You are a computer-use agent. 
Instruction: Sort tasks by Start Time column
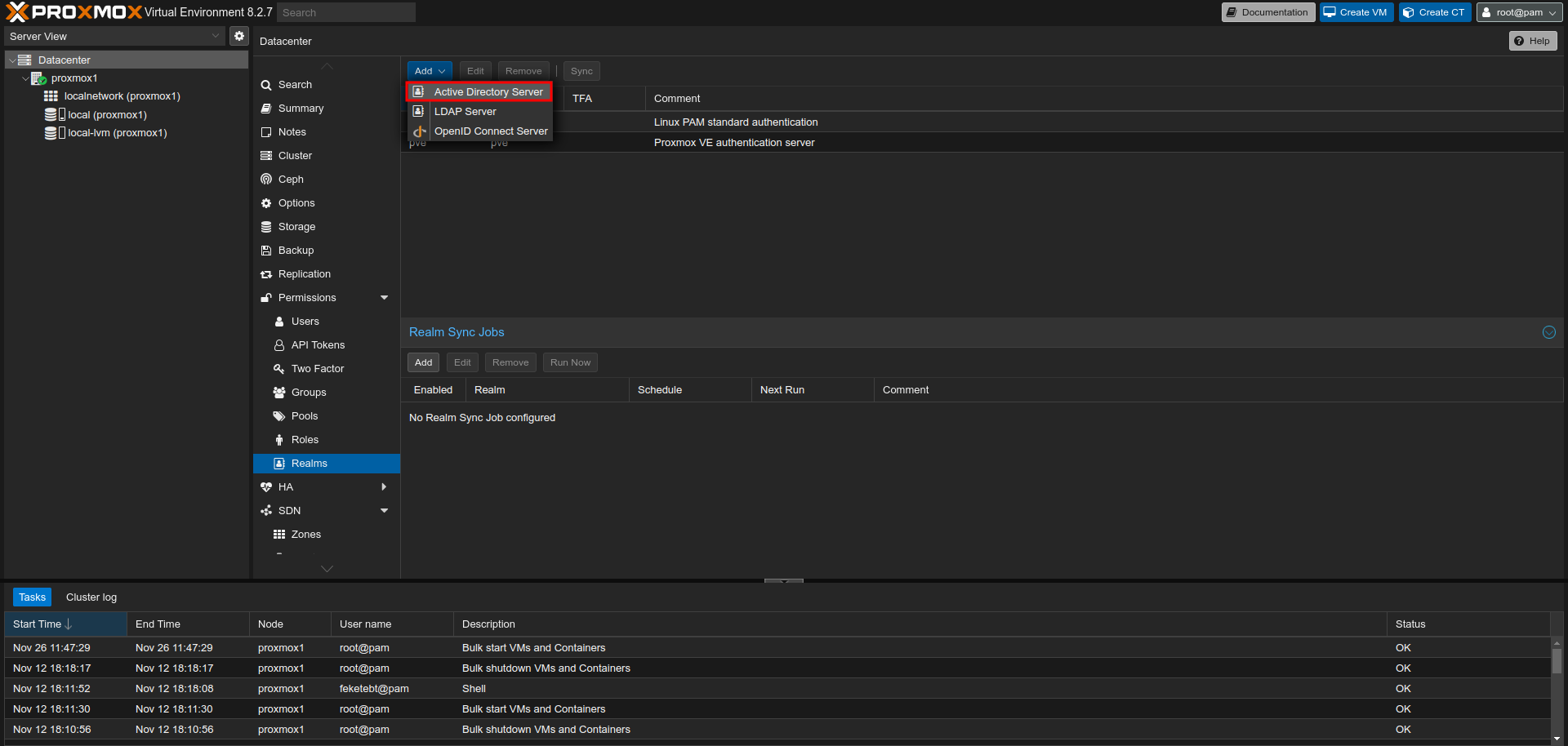pos(65,624)
